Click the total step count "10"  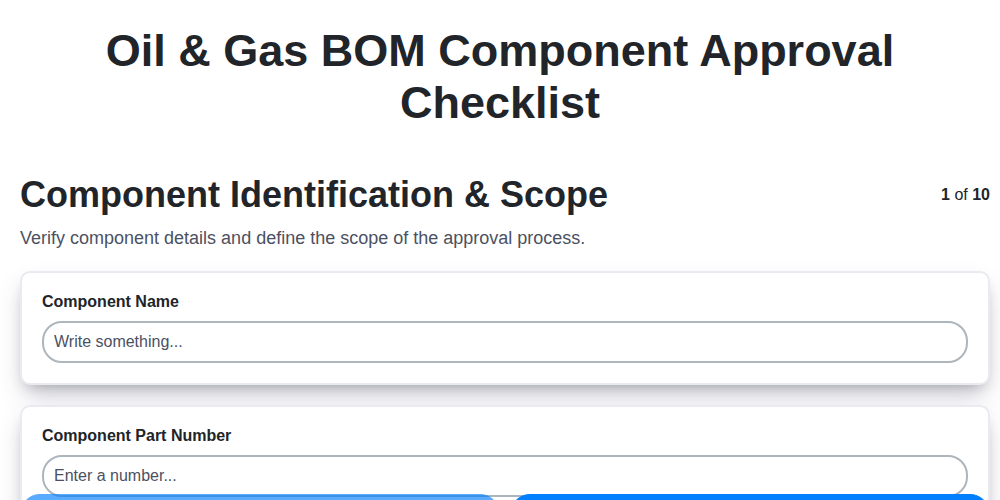(981, 195)
